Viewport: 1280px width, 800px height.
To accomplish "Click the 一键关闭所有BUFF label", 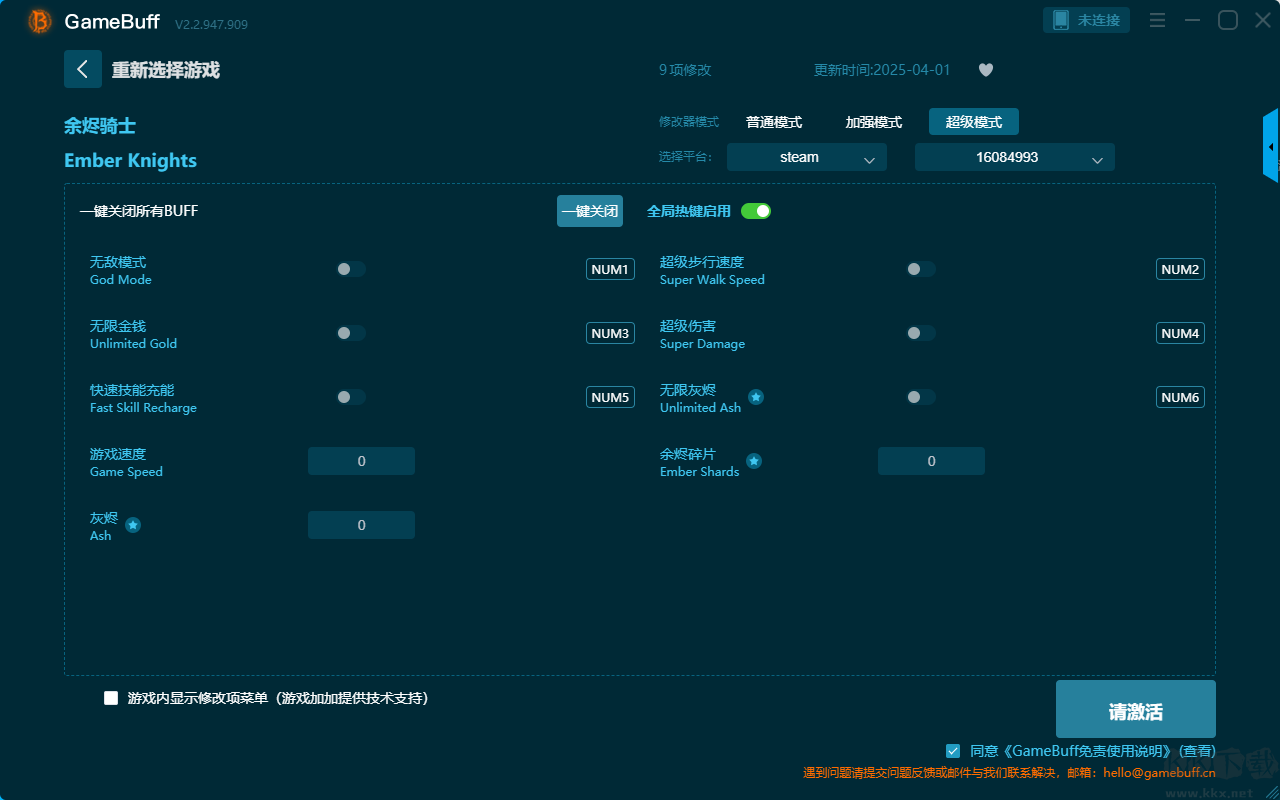I will tap(139, 211).
